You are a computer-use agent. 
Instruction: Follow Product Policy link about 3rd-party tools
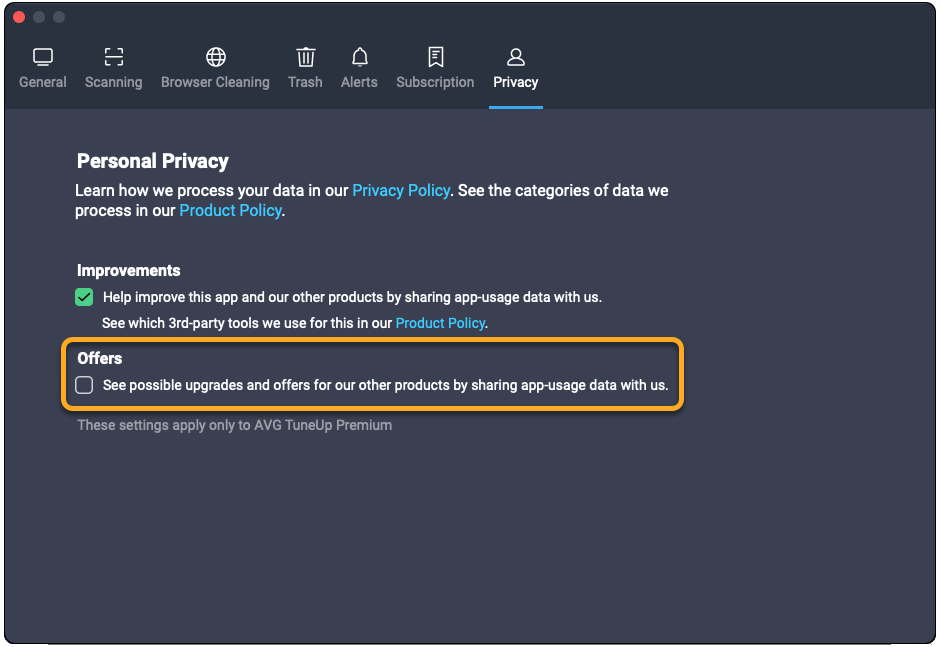[440, 323]
